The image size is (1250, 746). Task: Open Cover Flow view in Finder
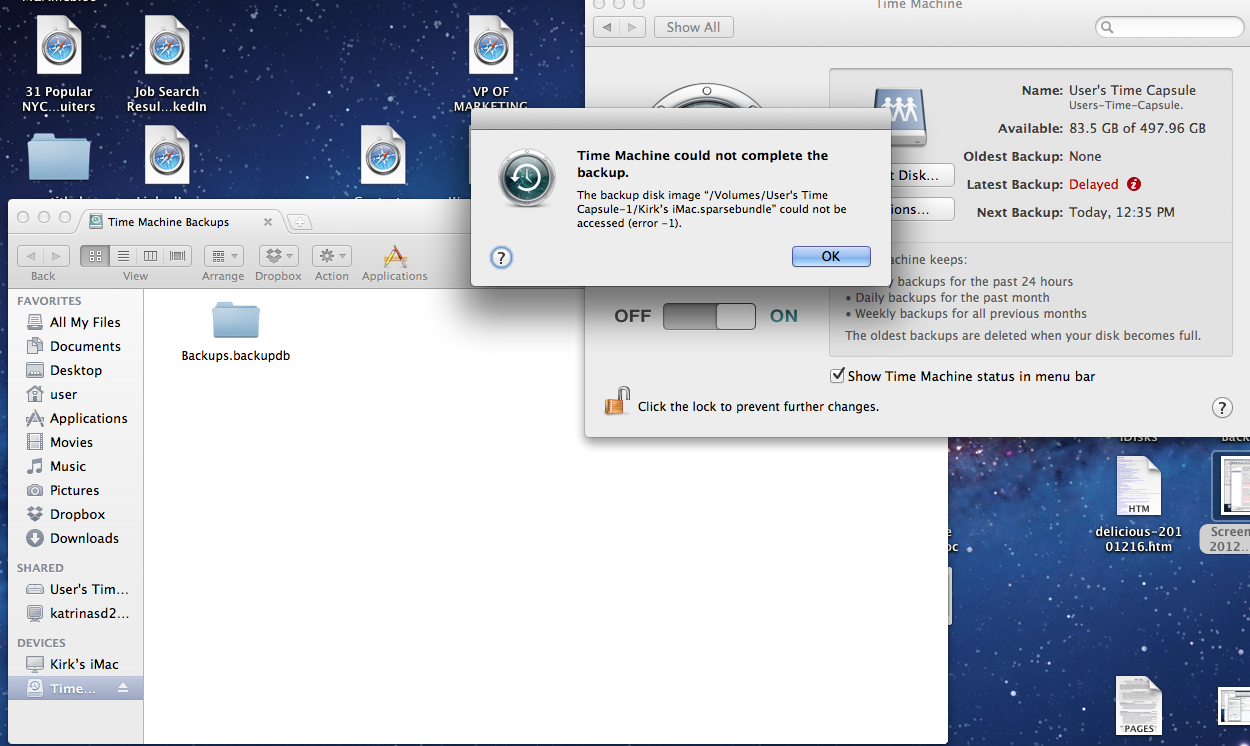[177, 255]
